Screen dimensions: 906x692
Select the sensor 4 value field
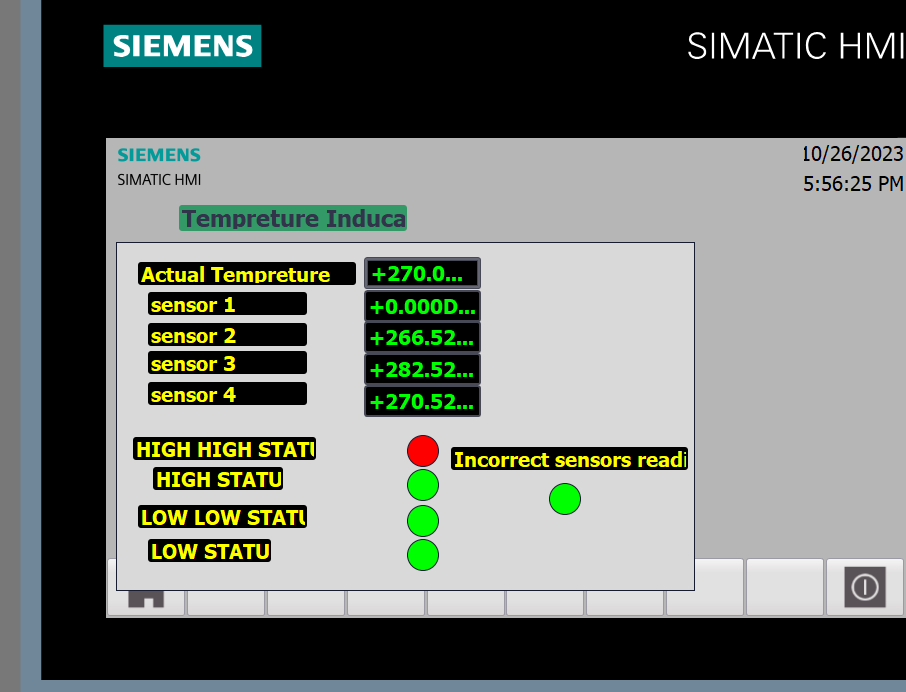coord(422,401)
